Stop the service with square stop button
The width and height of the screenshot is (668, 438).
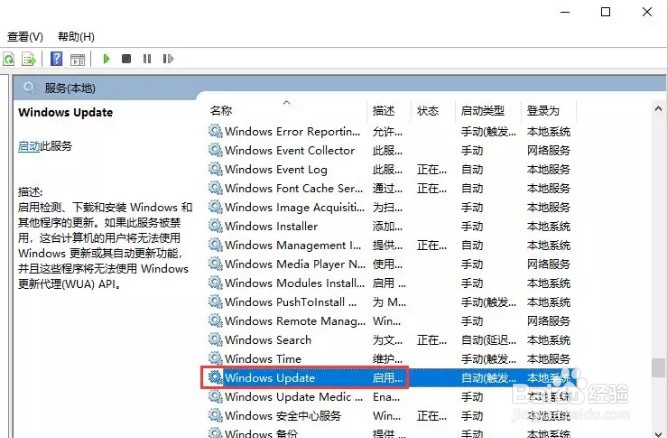[127, 58]
